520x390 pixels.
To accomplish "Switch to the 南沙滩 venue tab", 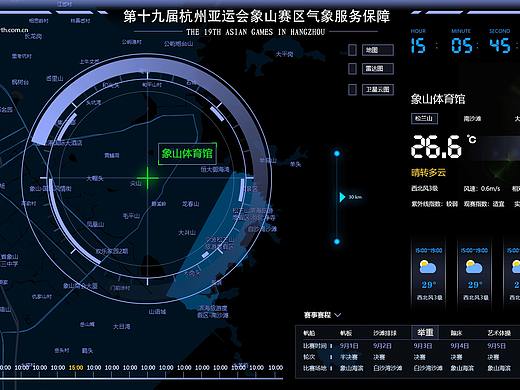I will pos(472,119).
